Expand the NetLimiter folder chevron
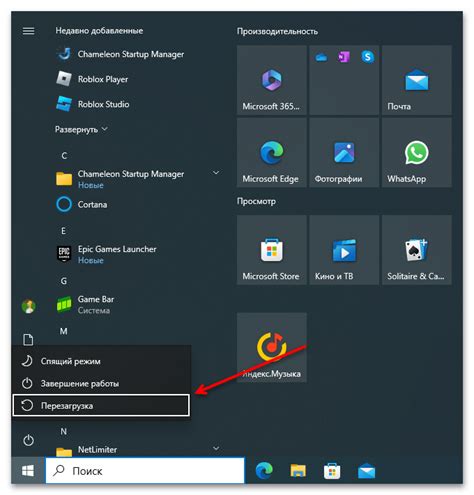Image resolution: width=474 pixels, height=495 pixels. 216,448
